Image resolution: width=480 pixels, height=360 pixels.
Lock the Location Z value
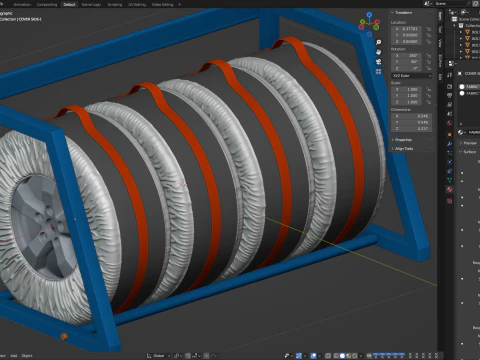[428, 41]
